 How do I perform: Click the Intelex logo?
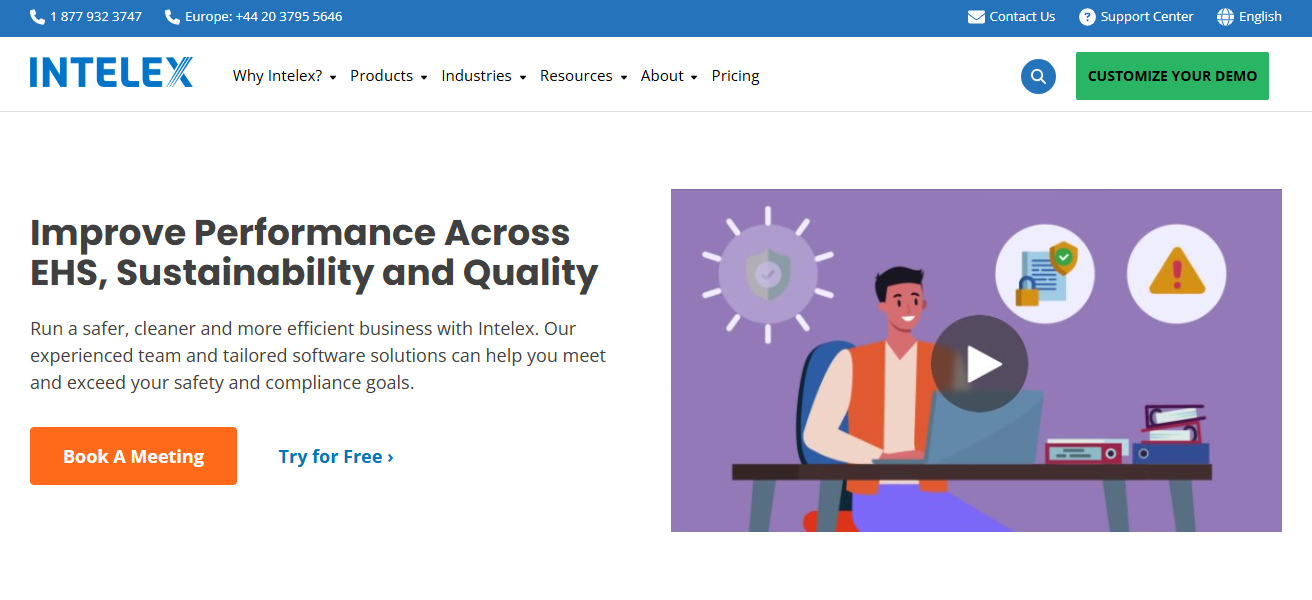111,73
